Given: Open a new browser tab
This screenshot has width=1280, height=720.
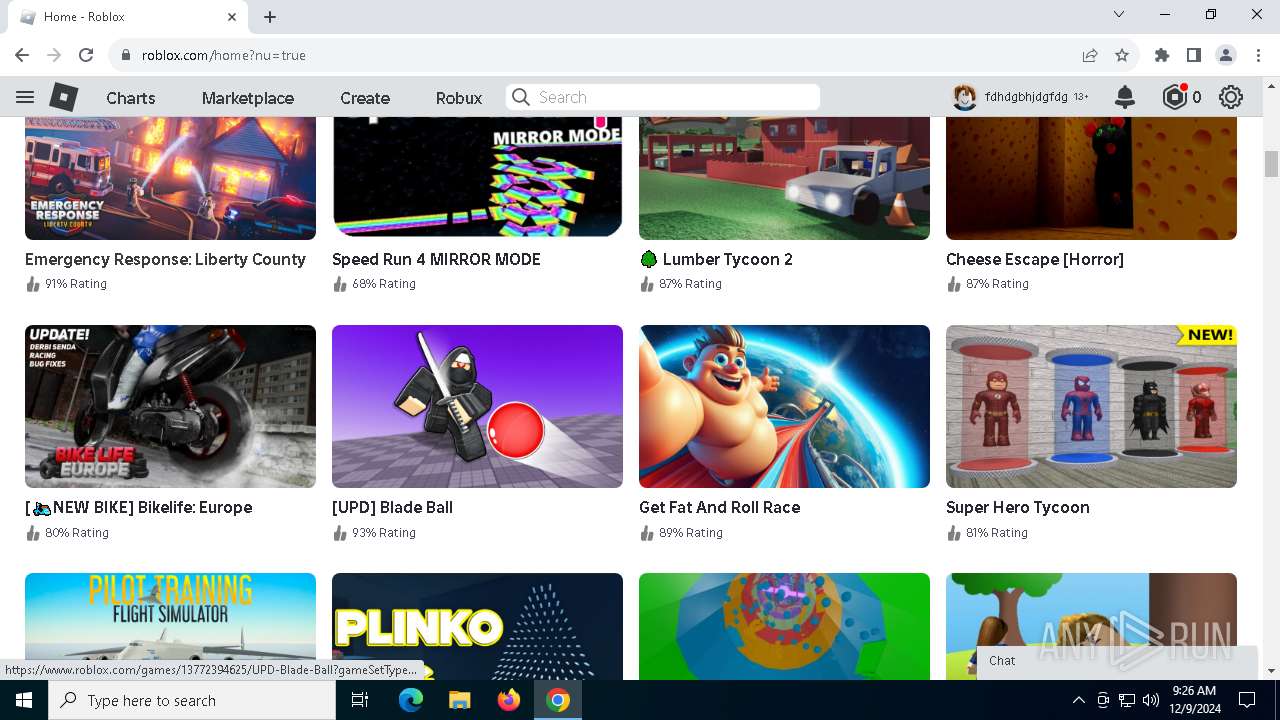Looking at the screenshot, I should point(270,17).
